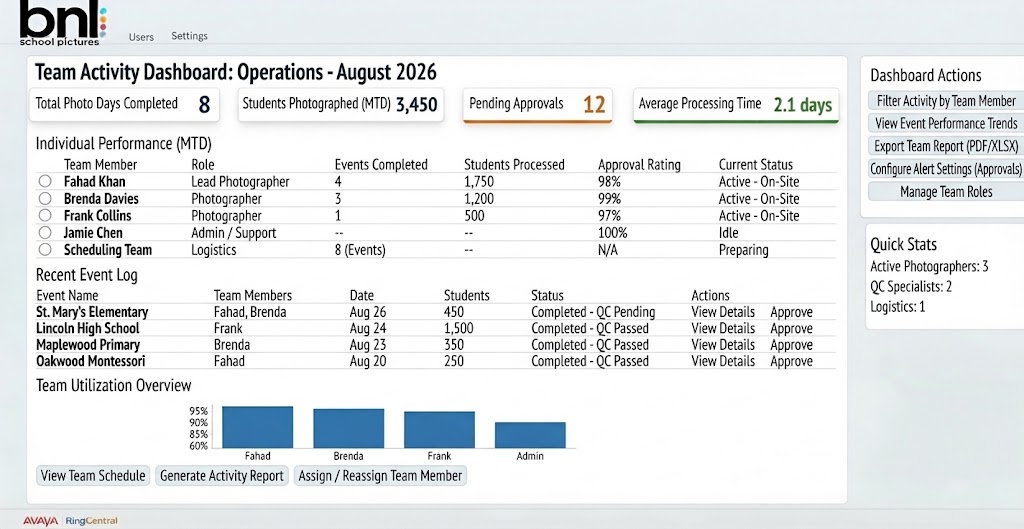Click the bnl school pictures logo
The width and height of the screenshot is (1024, 529).
coord(62,23)
